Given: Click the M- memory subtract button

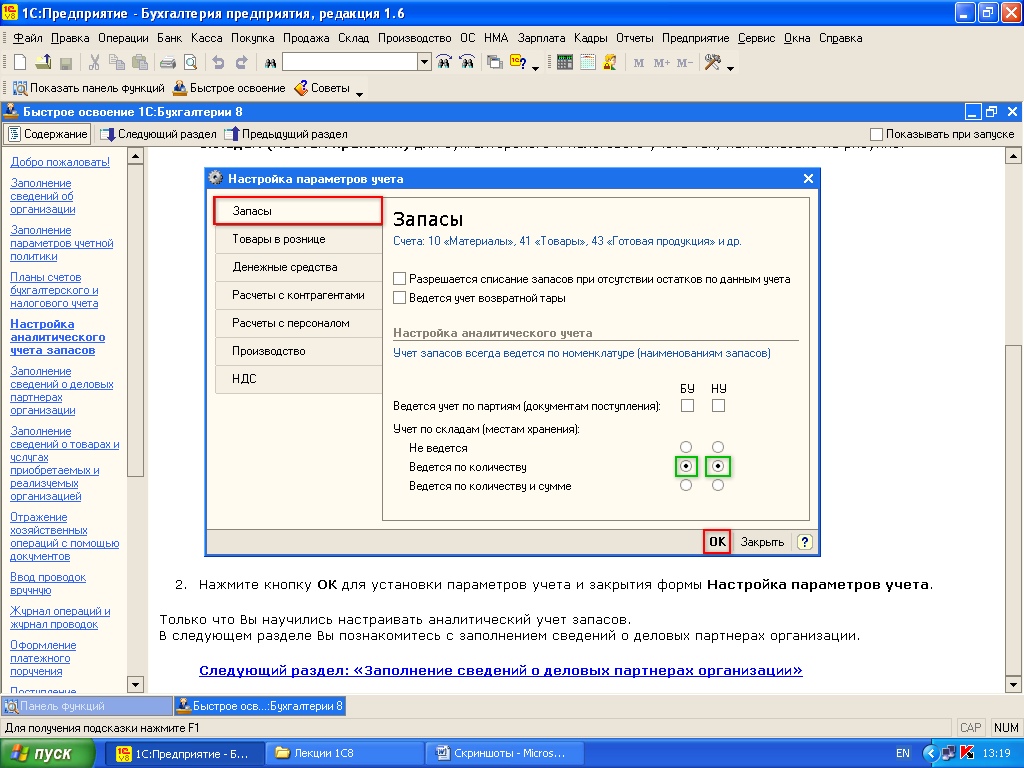Looking at the screenshot, I should tap(684, 63).
